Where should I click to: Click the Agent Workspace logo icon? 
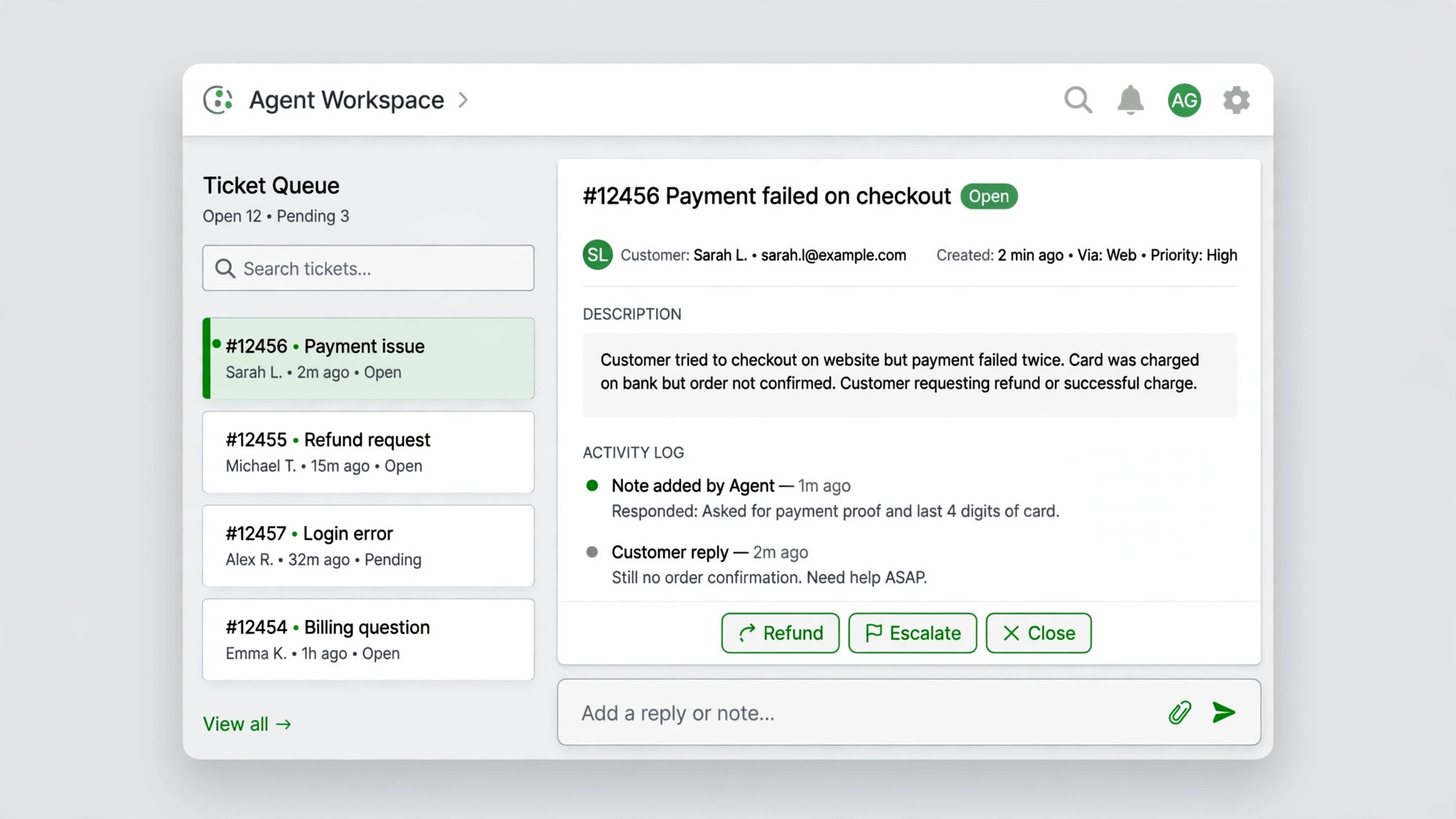tap(218, 100)
